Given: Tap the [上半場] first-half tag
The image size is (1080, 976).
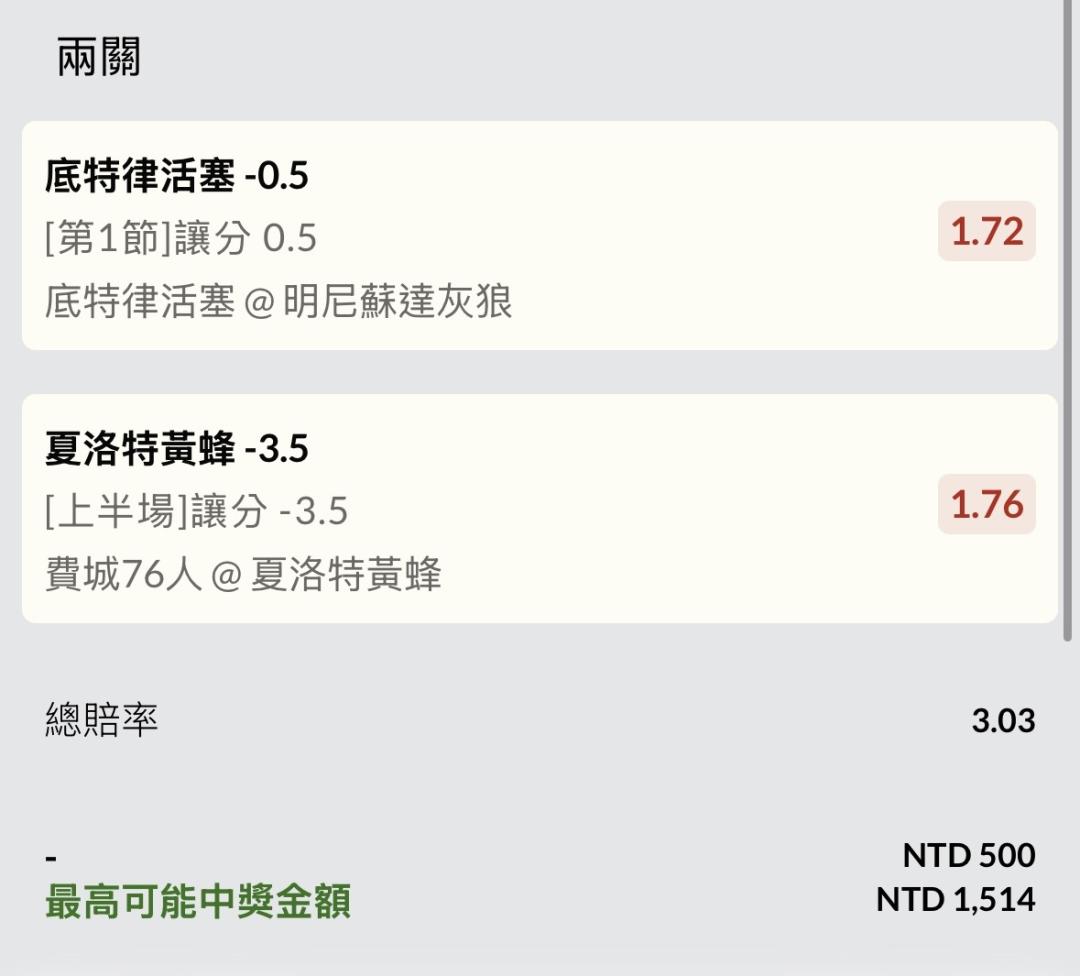Looking at the screenshot, I should coord(109,511).
